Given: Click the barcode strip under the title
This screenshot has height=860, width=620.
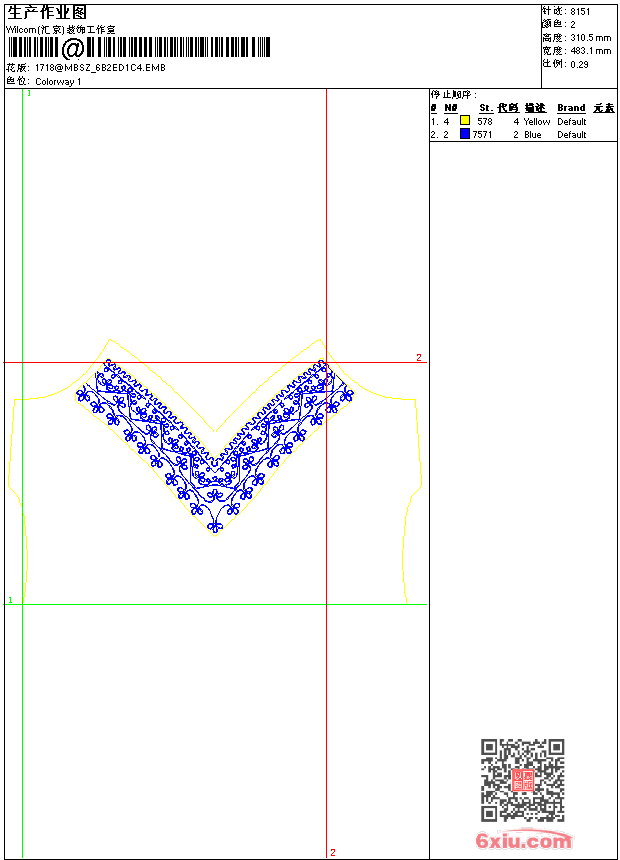Looking at the screenshot, I should click(x=138, y=47).
